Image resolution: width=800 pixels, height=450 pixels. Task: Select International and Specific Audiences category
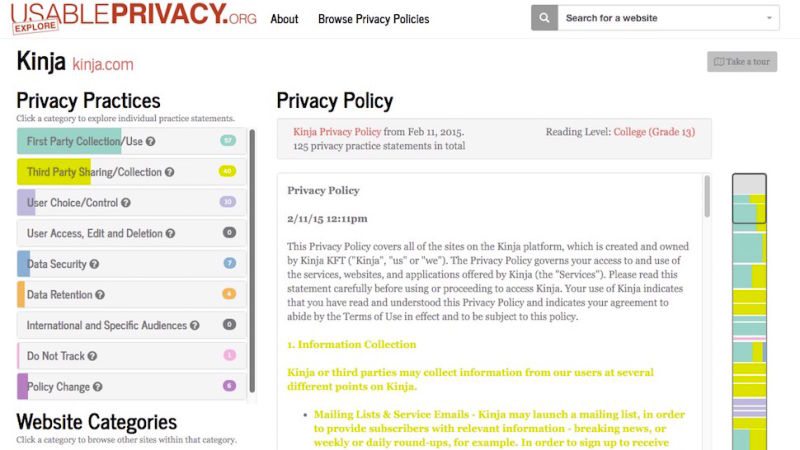132,325
